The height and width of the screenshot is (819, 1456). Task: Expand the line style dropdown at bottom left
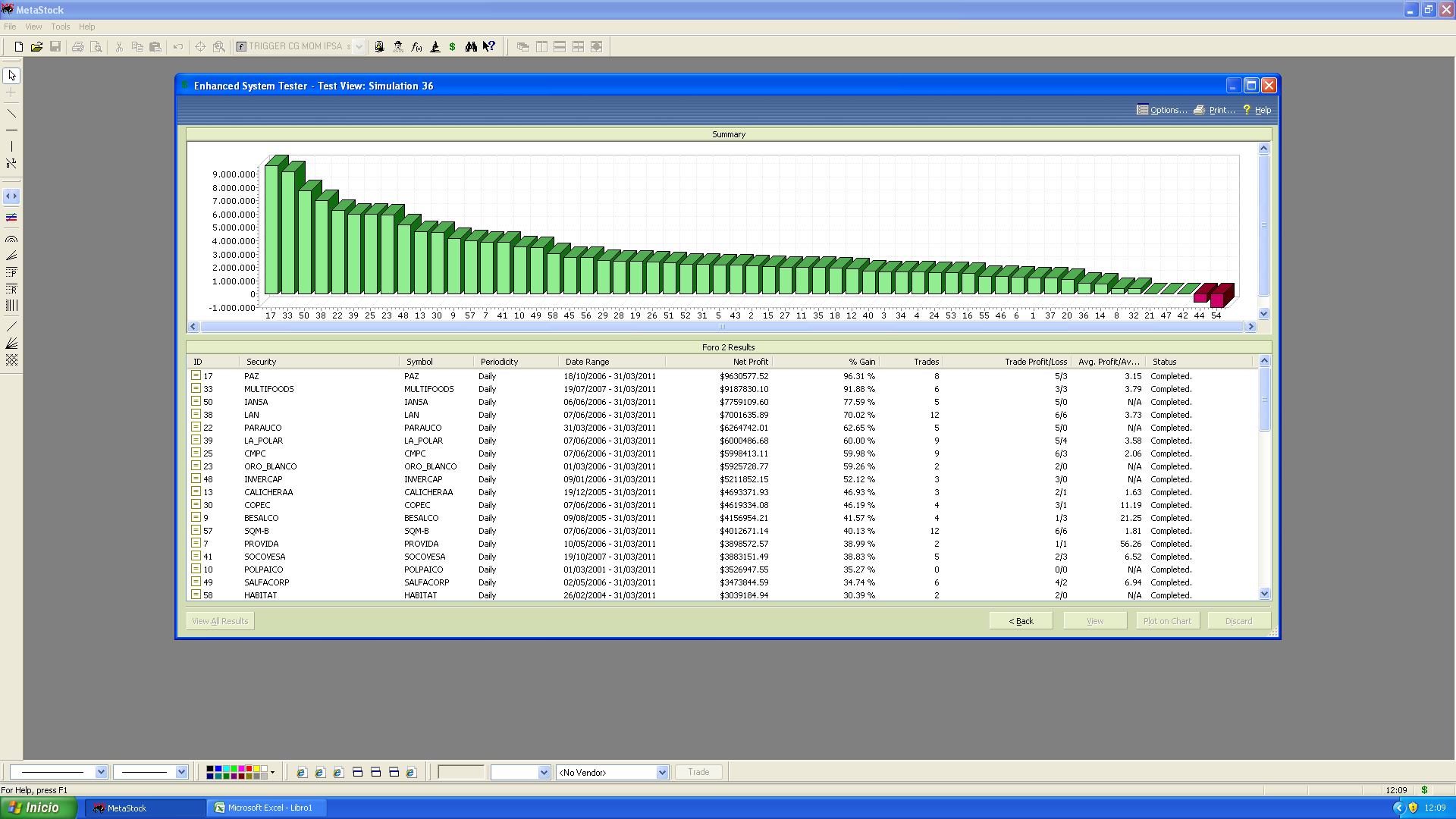(101, 772)
